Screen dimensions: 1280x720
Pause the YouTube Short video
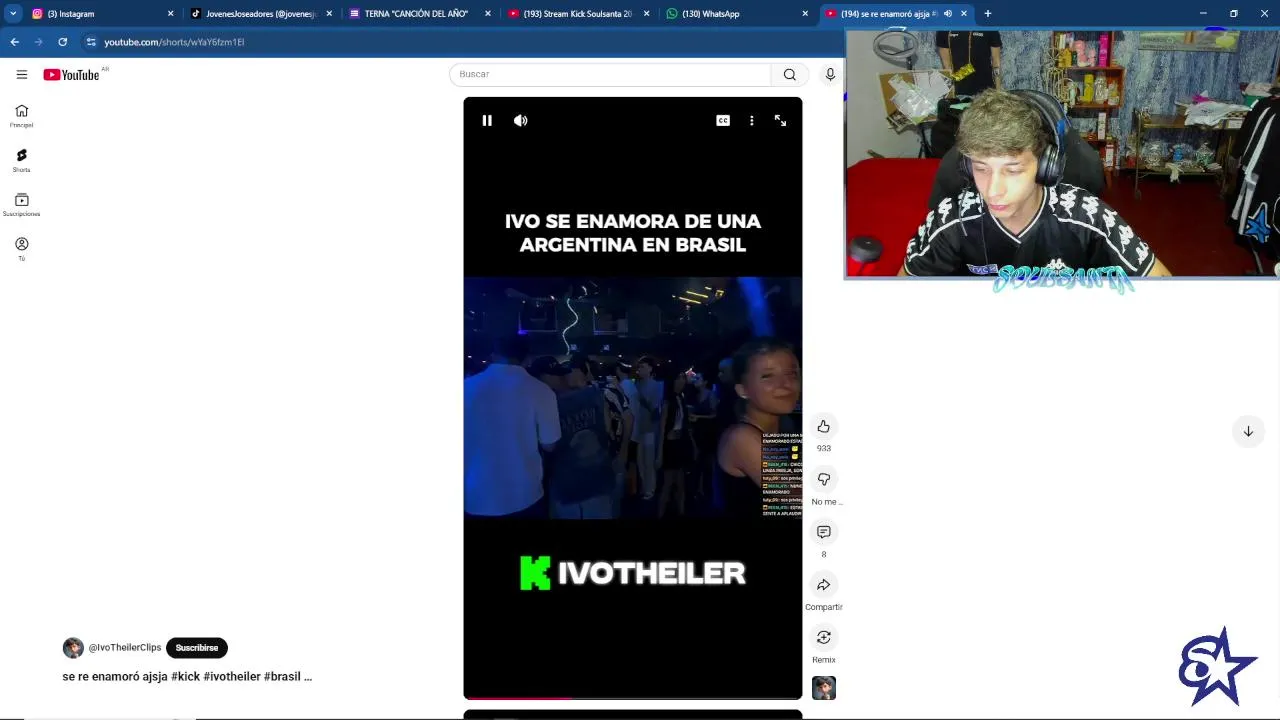tap(487, 120)
